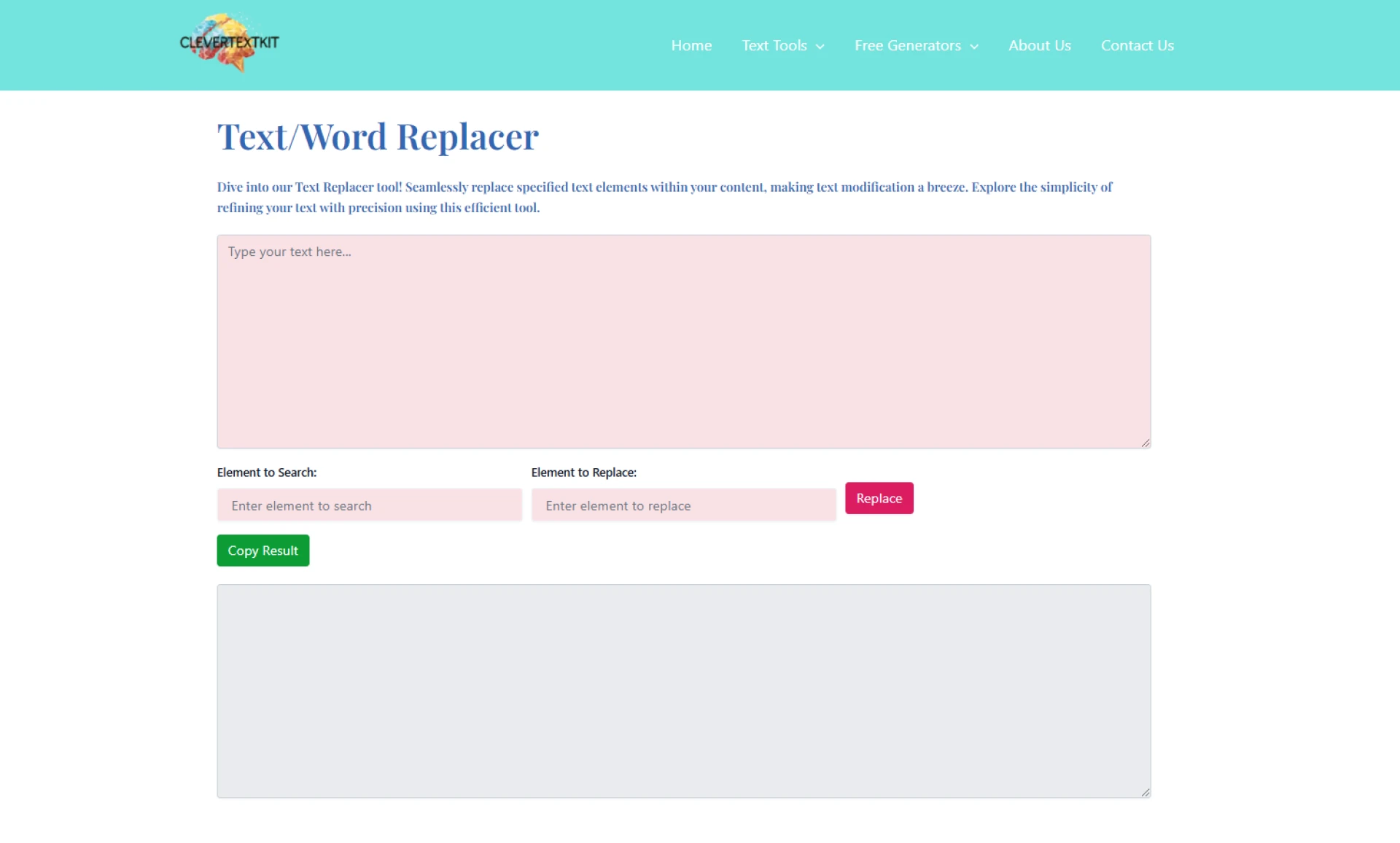The height and width of the screenshot is (843, 1400).
Task: Click the Text/Word Replacer page heading
Action: (x=377, y=136)
